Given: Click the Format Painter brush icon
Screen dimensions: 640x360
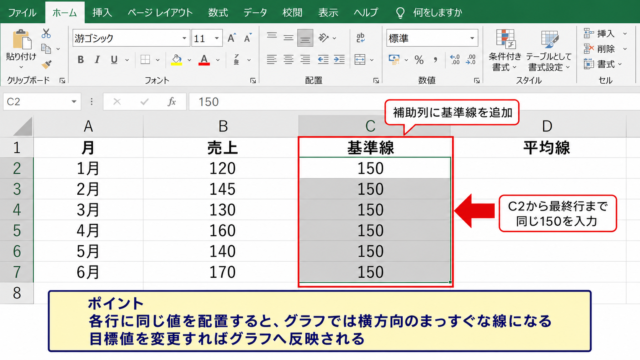Looking at the screenshot, I should (47, 64).
